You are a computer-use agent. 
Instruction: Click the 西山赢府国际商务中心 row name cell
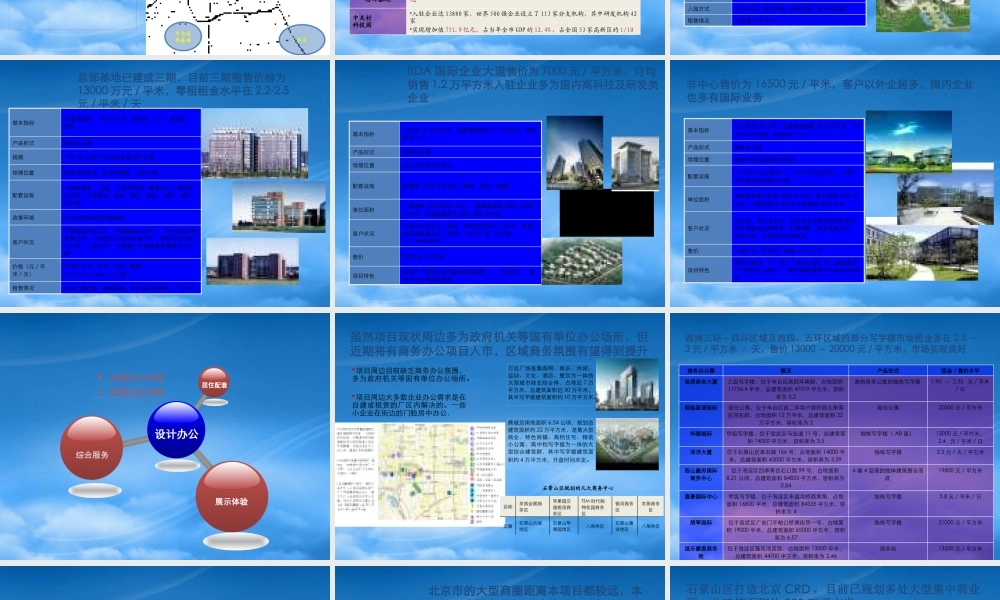tap(701, 477)
